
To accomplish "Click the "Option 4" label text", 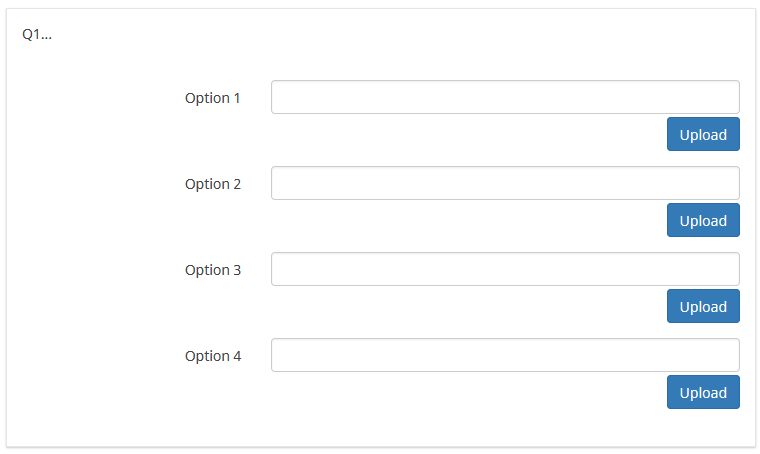I will point(213,356).
